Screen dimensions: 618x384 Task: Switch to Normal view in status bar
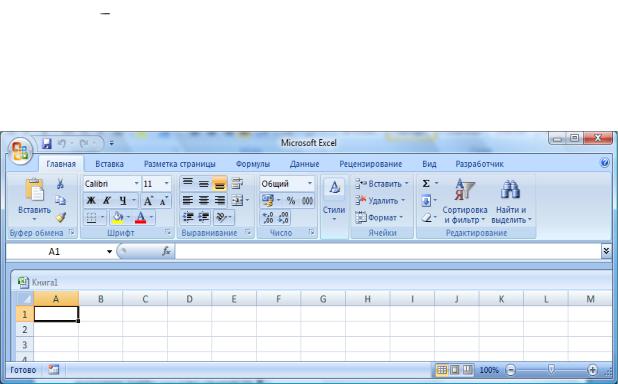point(442,370)
